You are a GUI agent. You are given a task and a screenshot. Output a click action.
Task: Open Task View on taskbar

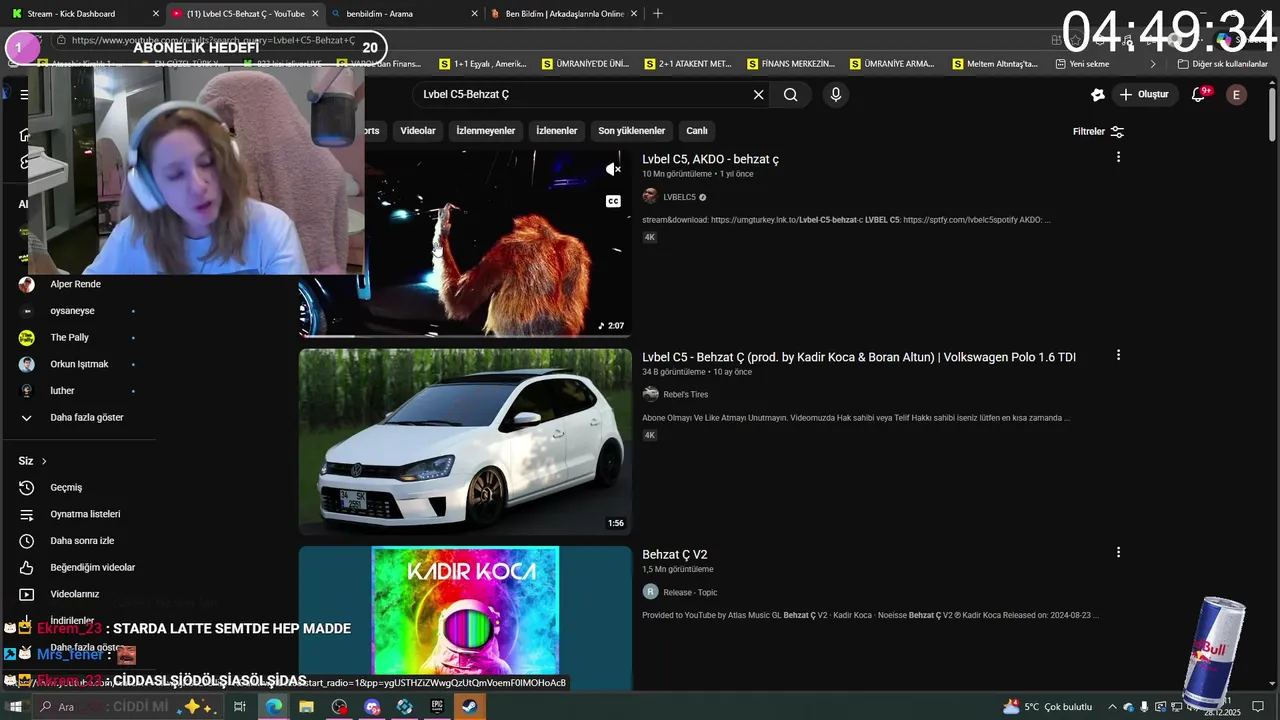(x=240, y=707)
